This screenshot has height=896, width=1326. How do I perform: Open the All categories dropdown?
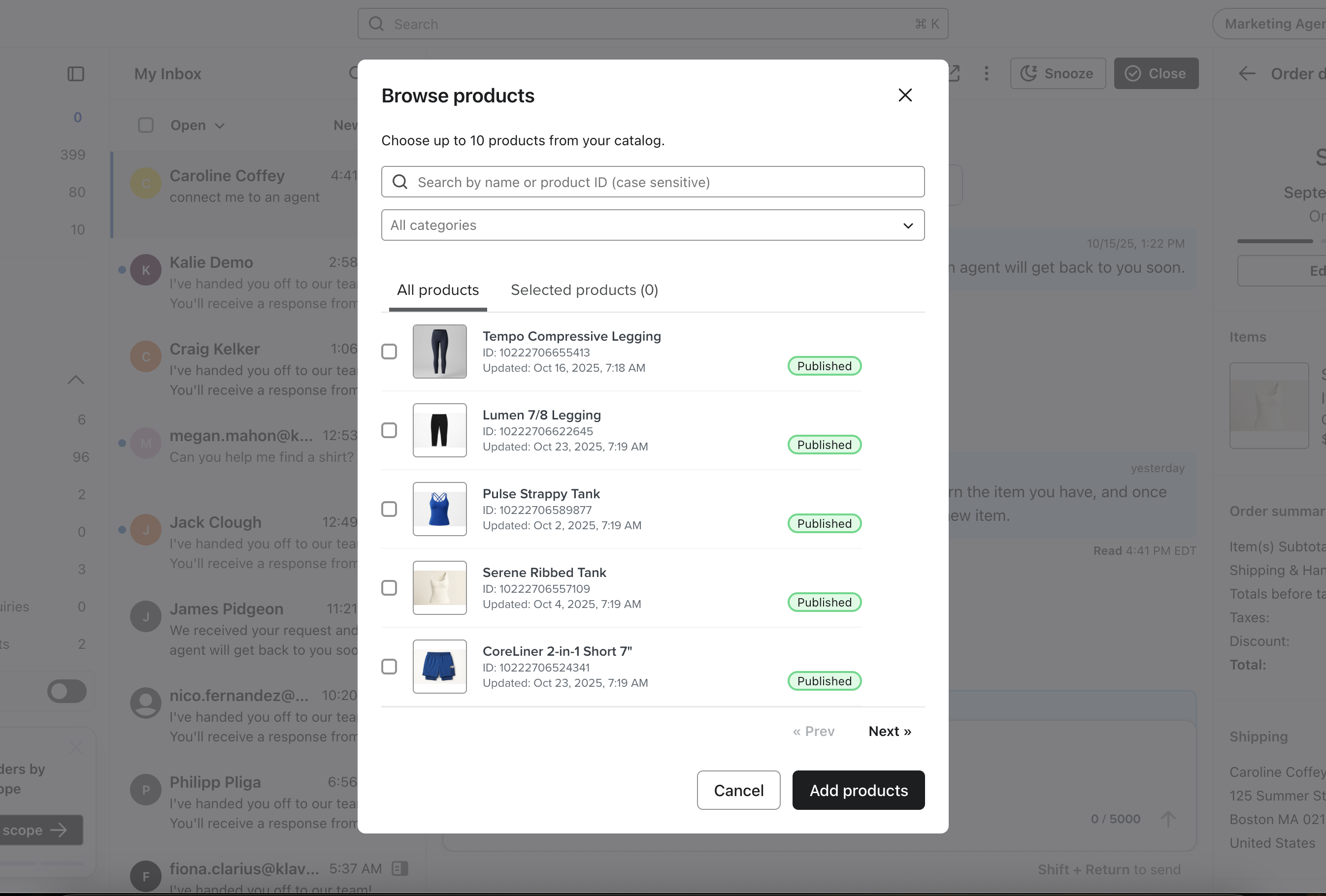point(653,225)
